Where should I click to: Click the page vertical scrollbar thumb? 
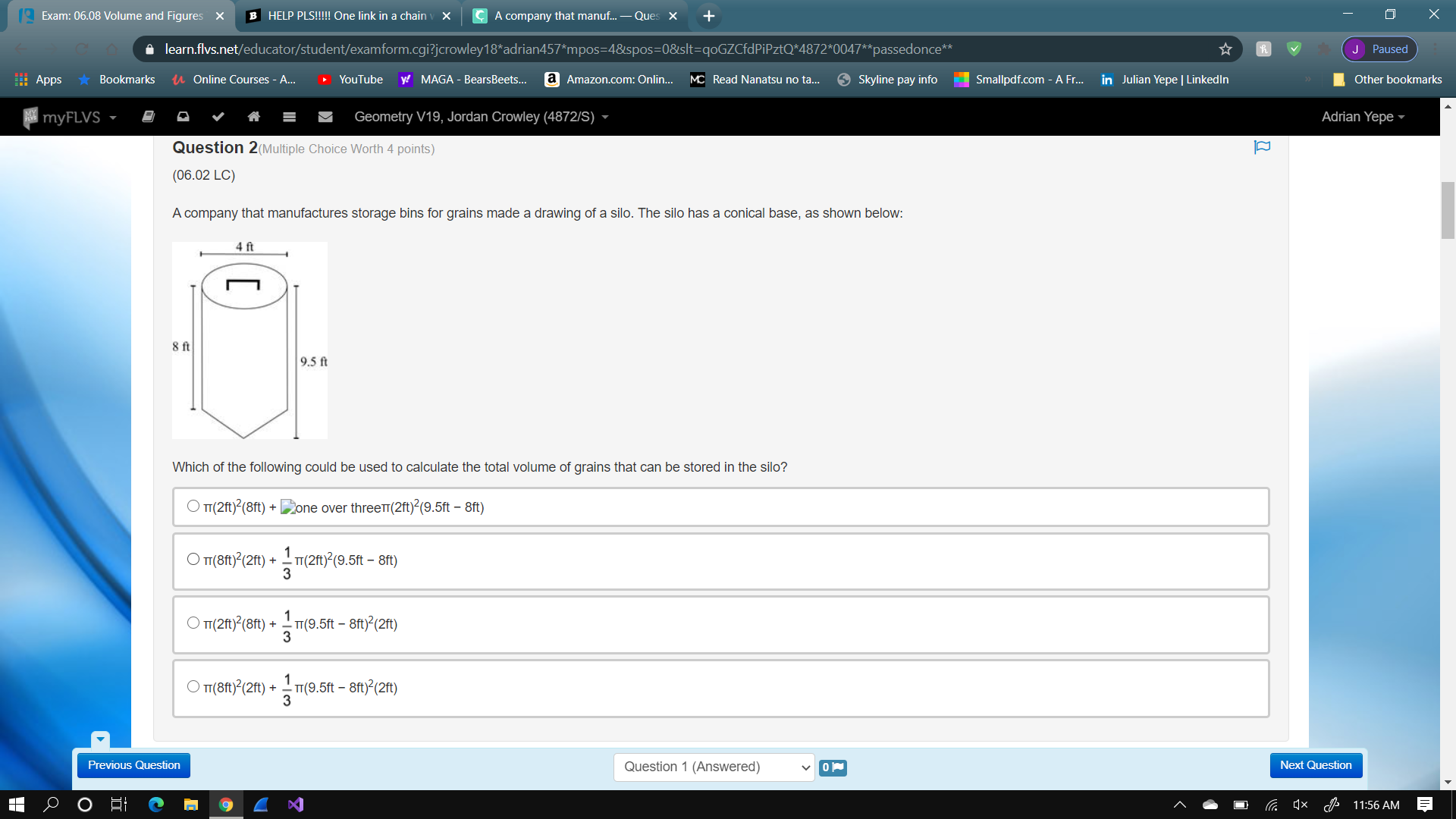coord(1448,210)
